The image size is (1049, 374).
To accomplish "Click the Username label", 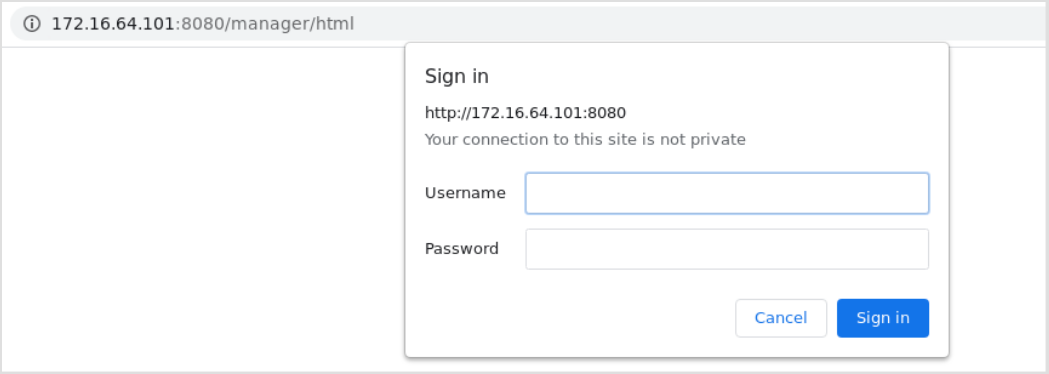I will pyautogui.click(x=465, y=193).
